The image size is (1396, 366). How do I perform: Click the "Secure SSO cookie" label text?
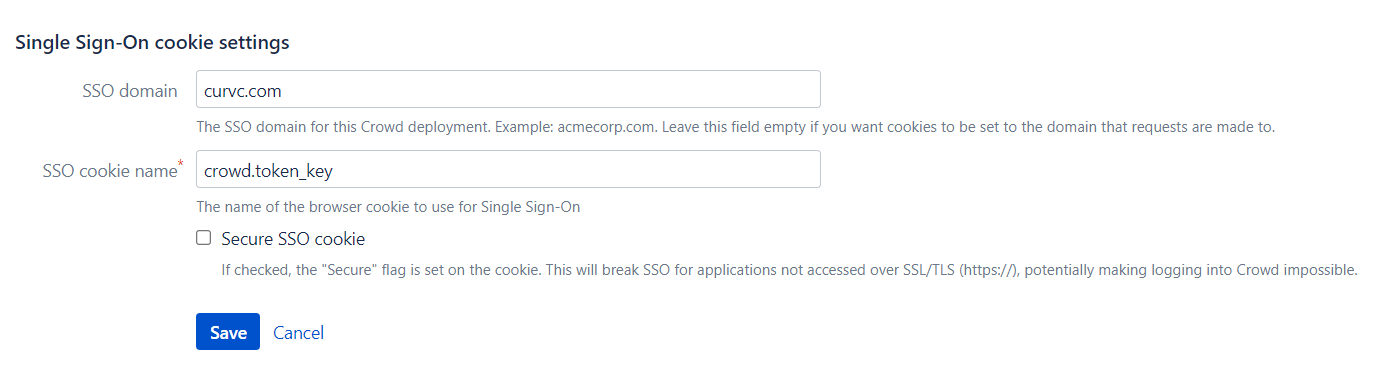point(293,239)
